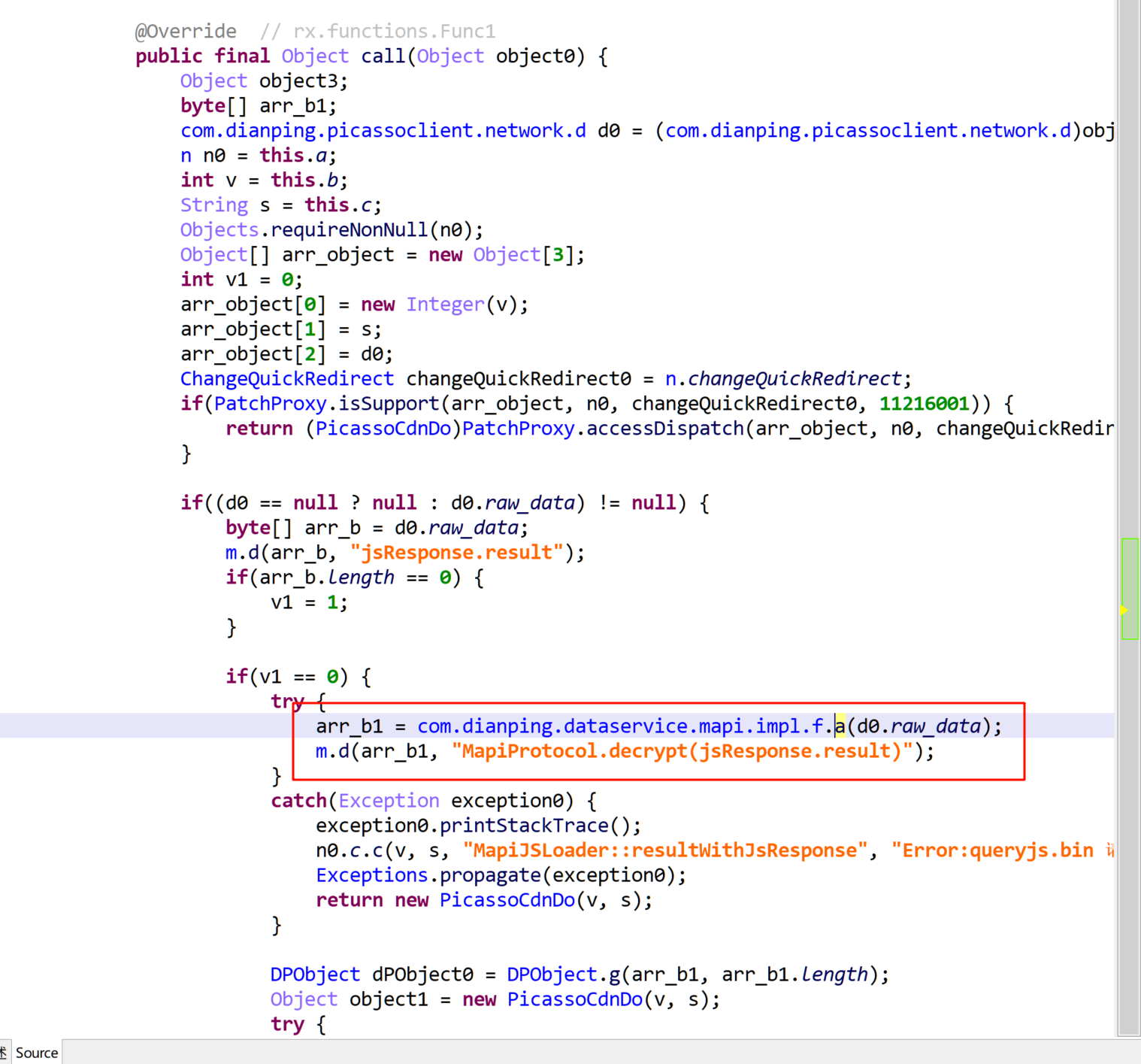Click the "jsResponse.result" string literal
This screenshot has height=1064, width=1141.
[x=456, y=553]
